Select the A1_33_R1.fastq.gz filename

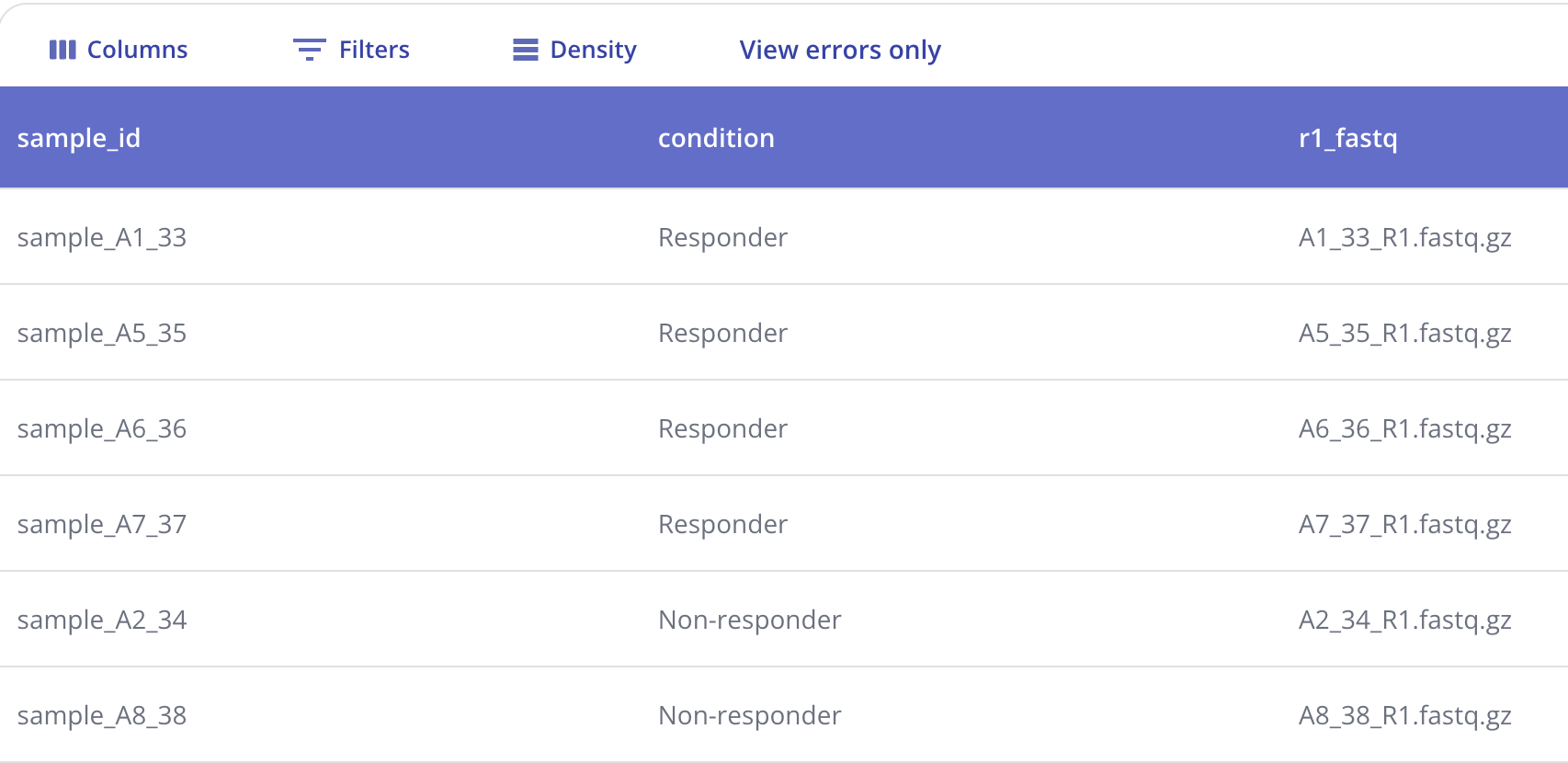pos(1405,237)
